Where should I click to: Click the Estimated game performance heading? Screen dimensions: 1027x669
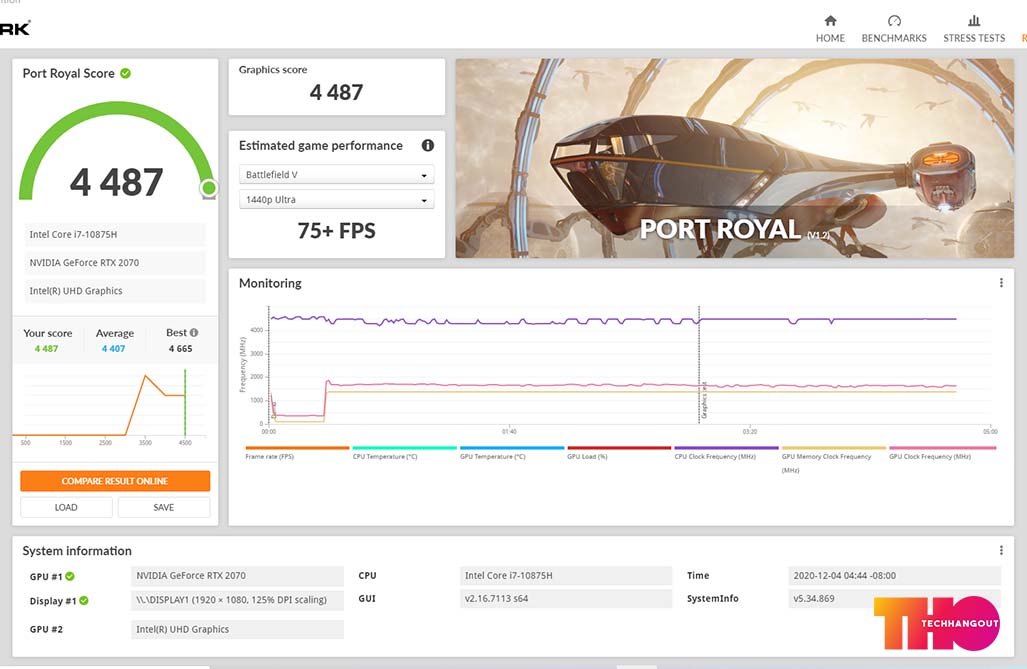(x=321, y=145)
